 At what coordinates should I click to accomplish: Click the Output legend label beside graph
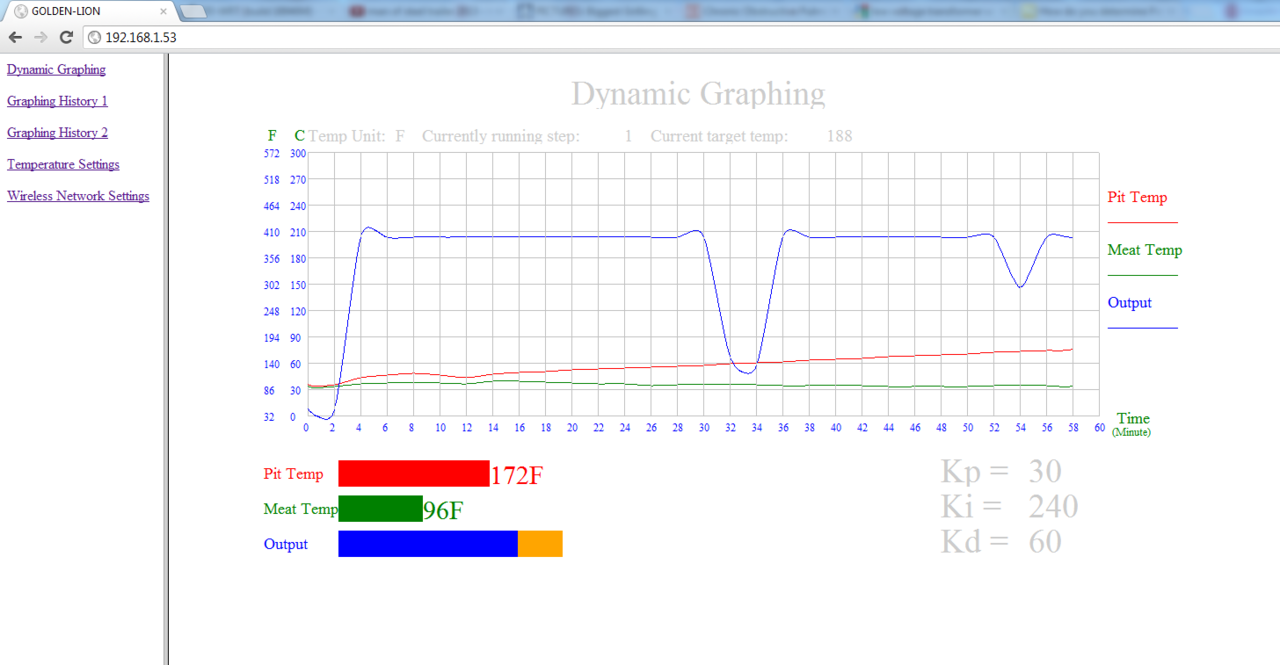coord(1129,303)
